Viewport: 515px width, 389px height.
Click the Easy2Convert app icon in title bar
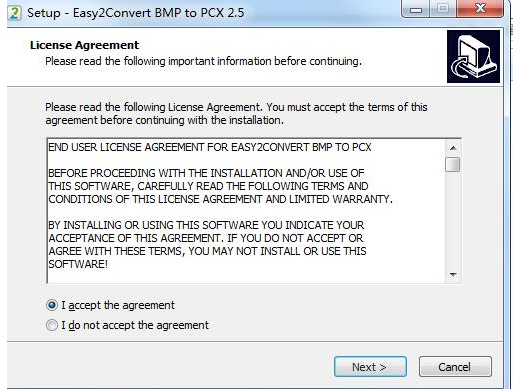(x=14, y=13)
